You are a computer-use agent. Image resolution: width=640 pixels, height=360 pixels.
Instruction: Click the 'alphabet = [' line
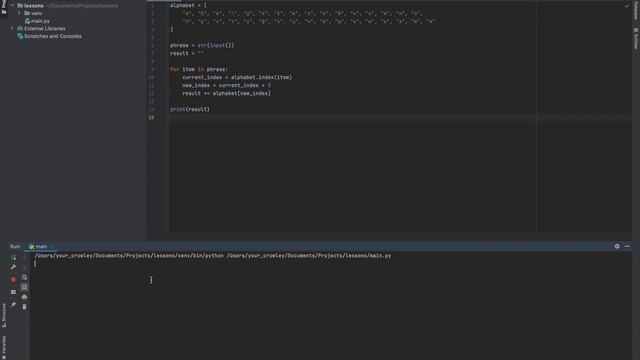tap(188, 5)
